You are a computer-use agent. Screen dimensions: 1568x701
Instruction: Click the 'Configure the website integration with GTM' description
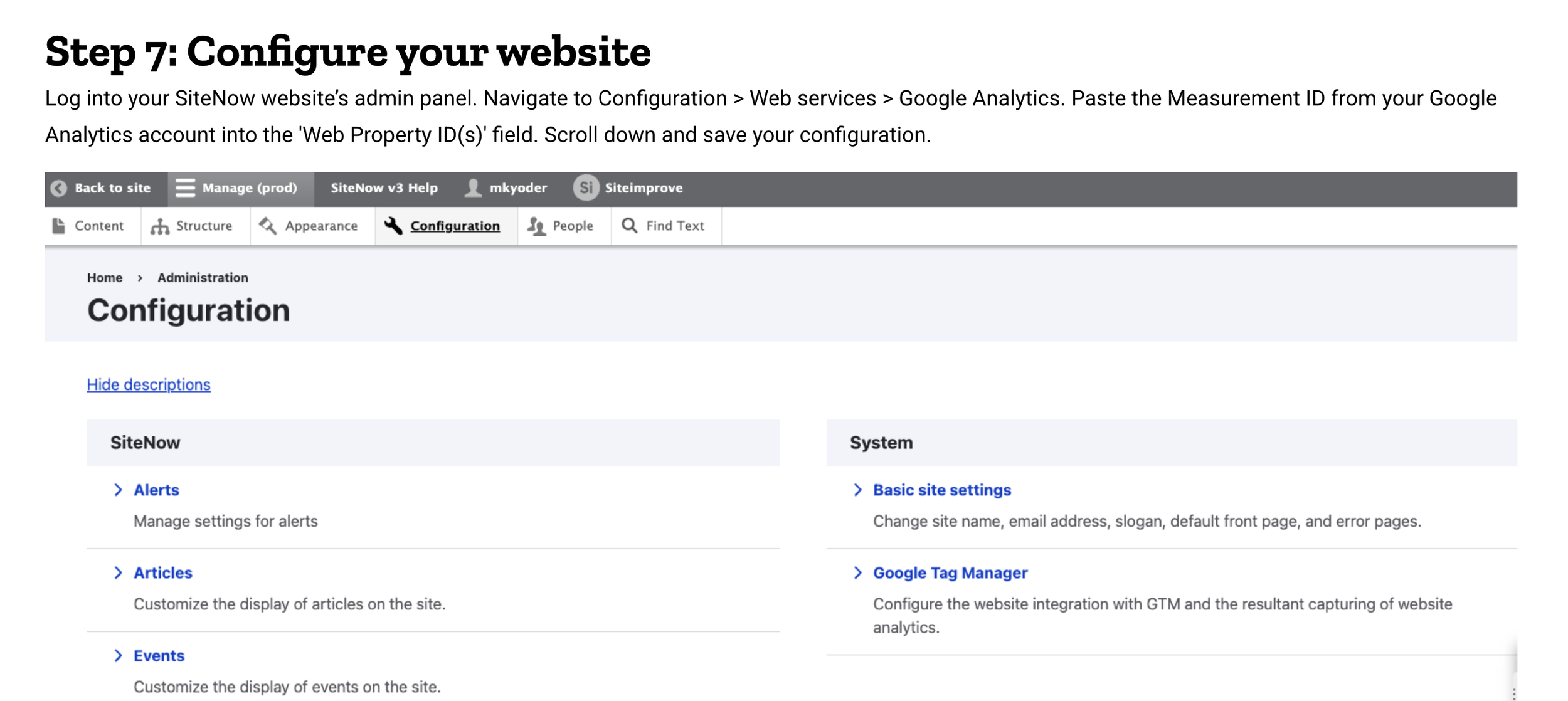(1163, 615)
